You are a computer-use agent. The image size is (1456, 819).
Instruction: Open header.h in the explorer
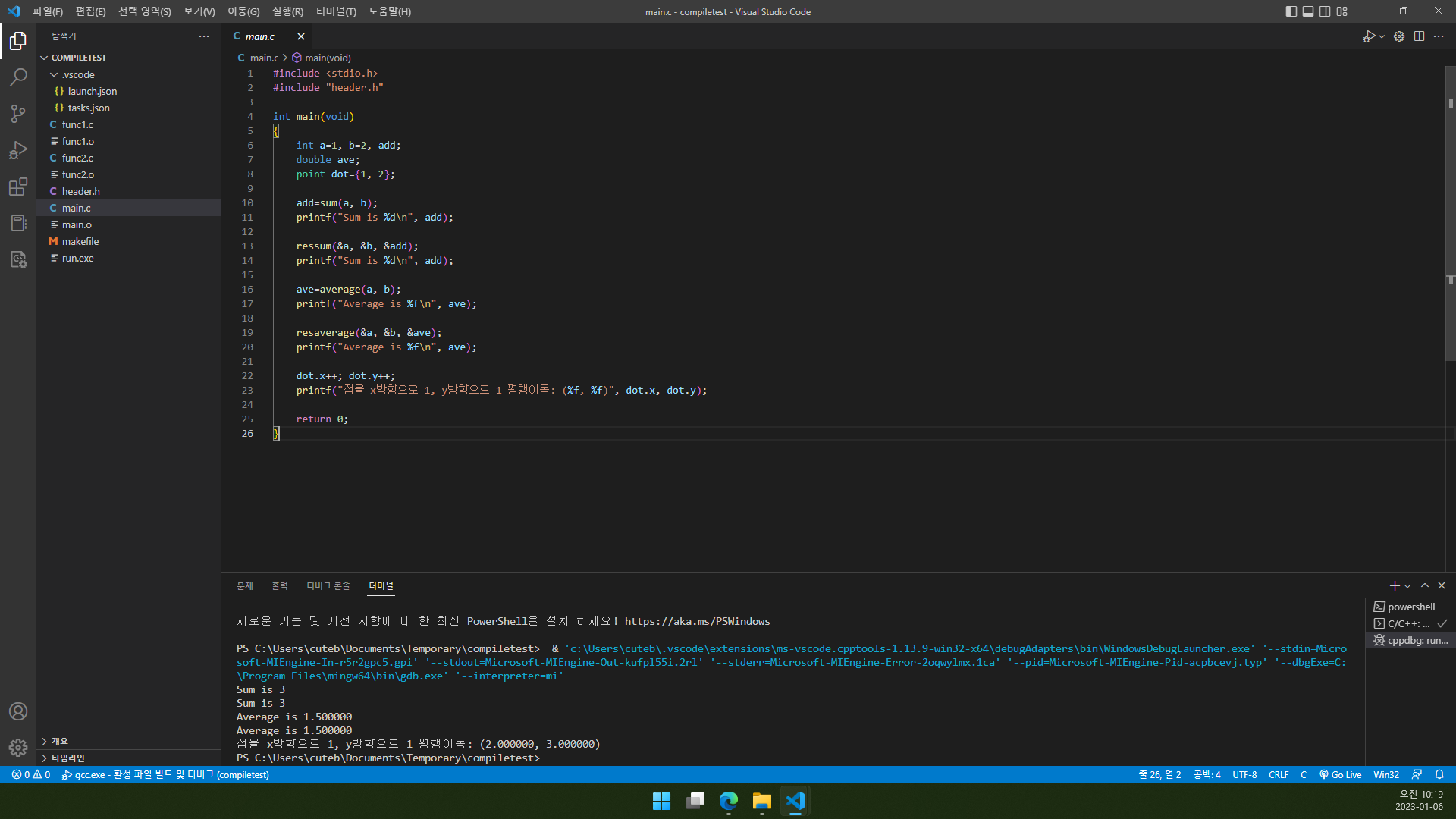[129, 191]
